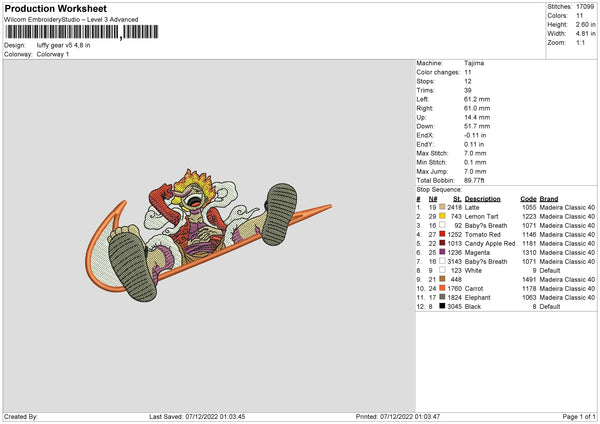Image resolution: width=600 pixels, height=424 pixels.
Task: Click the 'Elephant' description text
Action: (x=478, y=297)
